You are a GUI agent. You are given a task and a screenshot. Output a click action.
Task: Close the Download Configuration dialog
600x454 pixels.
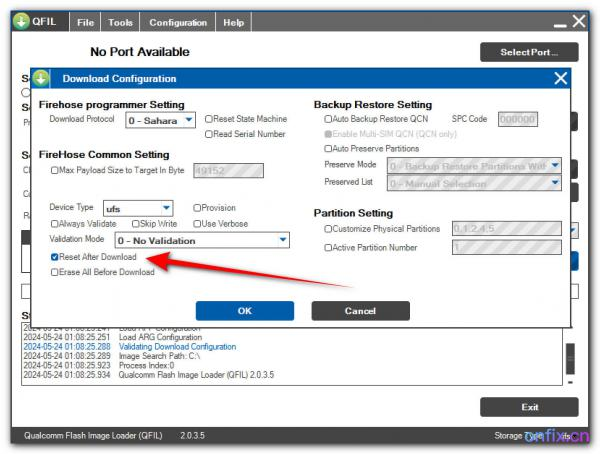click(x=561, y=78)
